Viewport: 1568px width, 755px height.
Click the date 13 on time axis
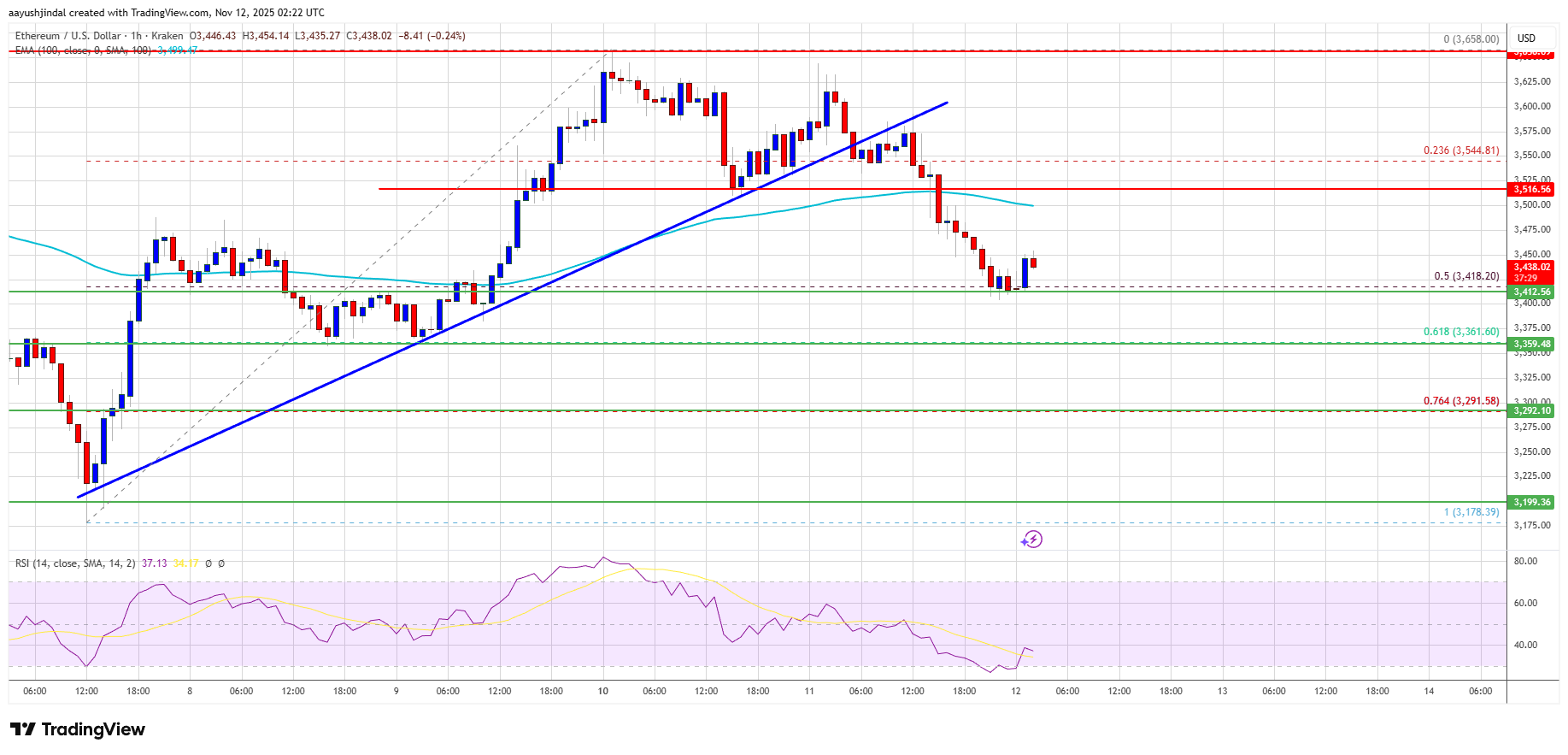point(1222,691)
